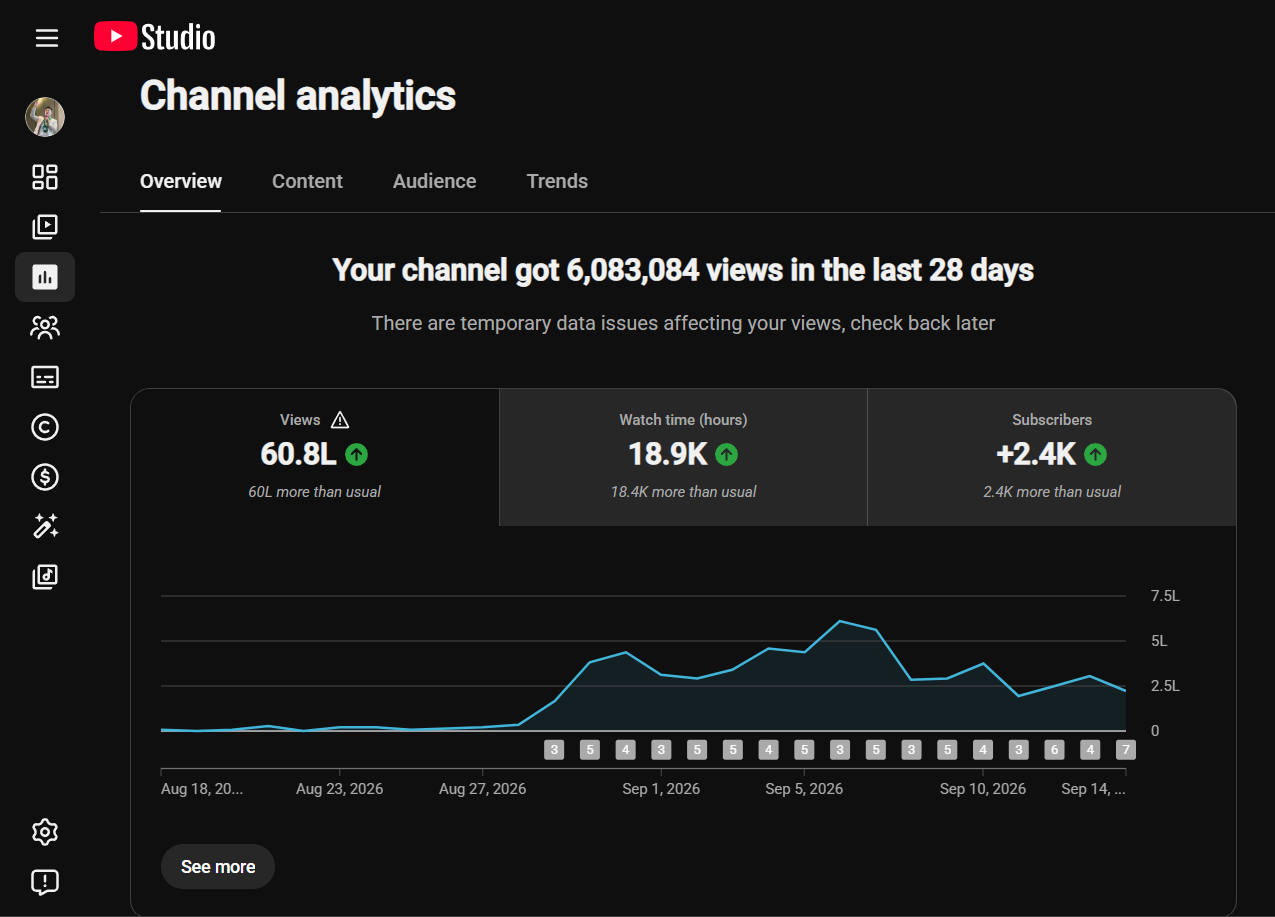The width and height of the screenshot is (1275, 917).
Task: Open the channel profile avatar
Action: coord(45,117)
